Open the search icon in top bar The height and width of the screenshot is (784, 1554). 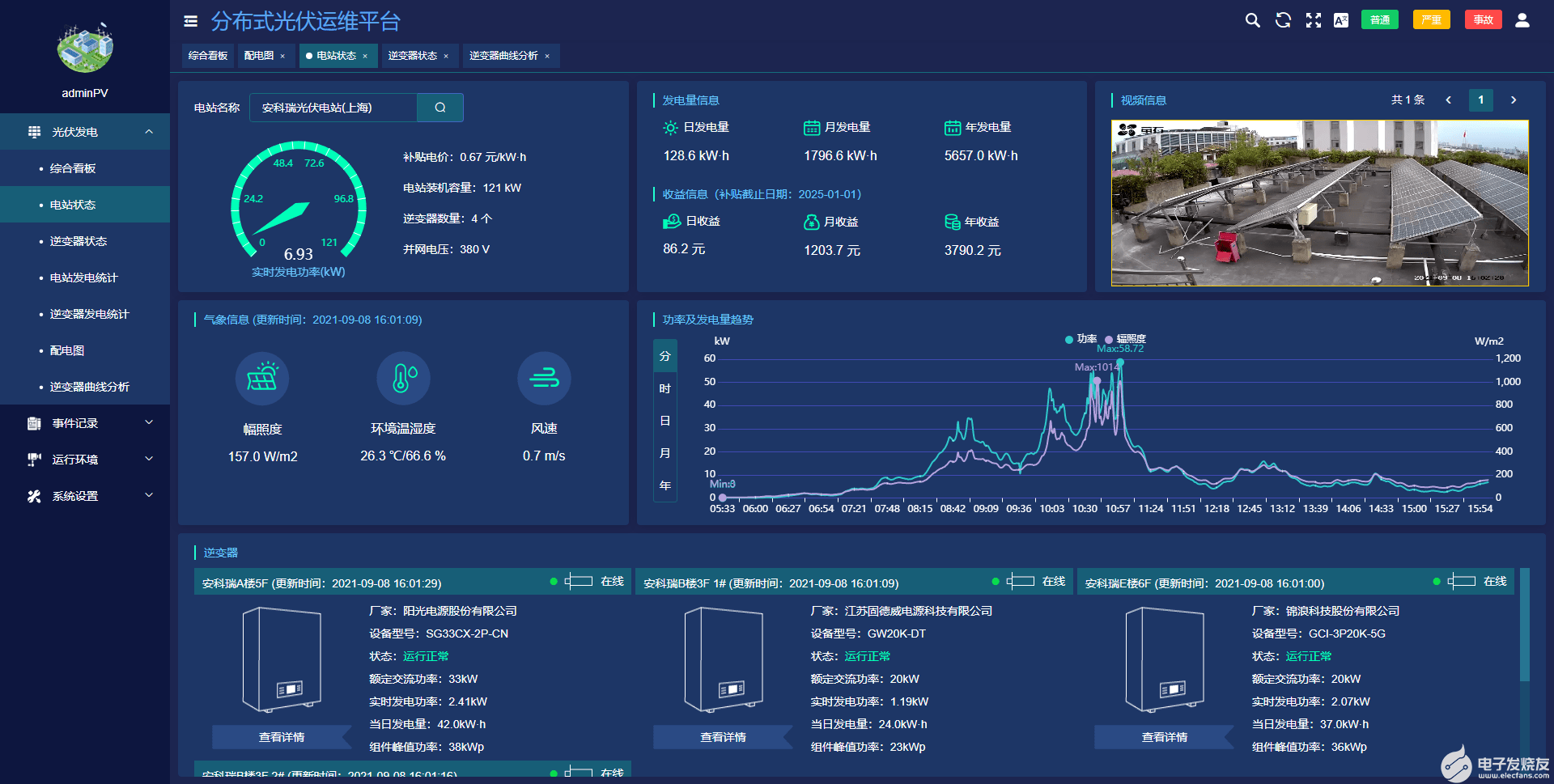point(1252,20)
